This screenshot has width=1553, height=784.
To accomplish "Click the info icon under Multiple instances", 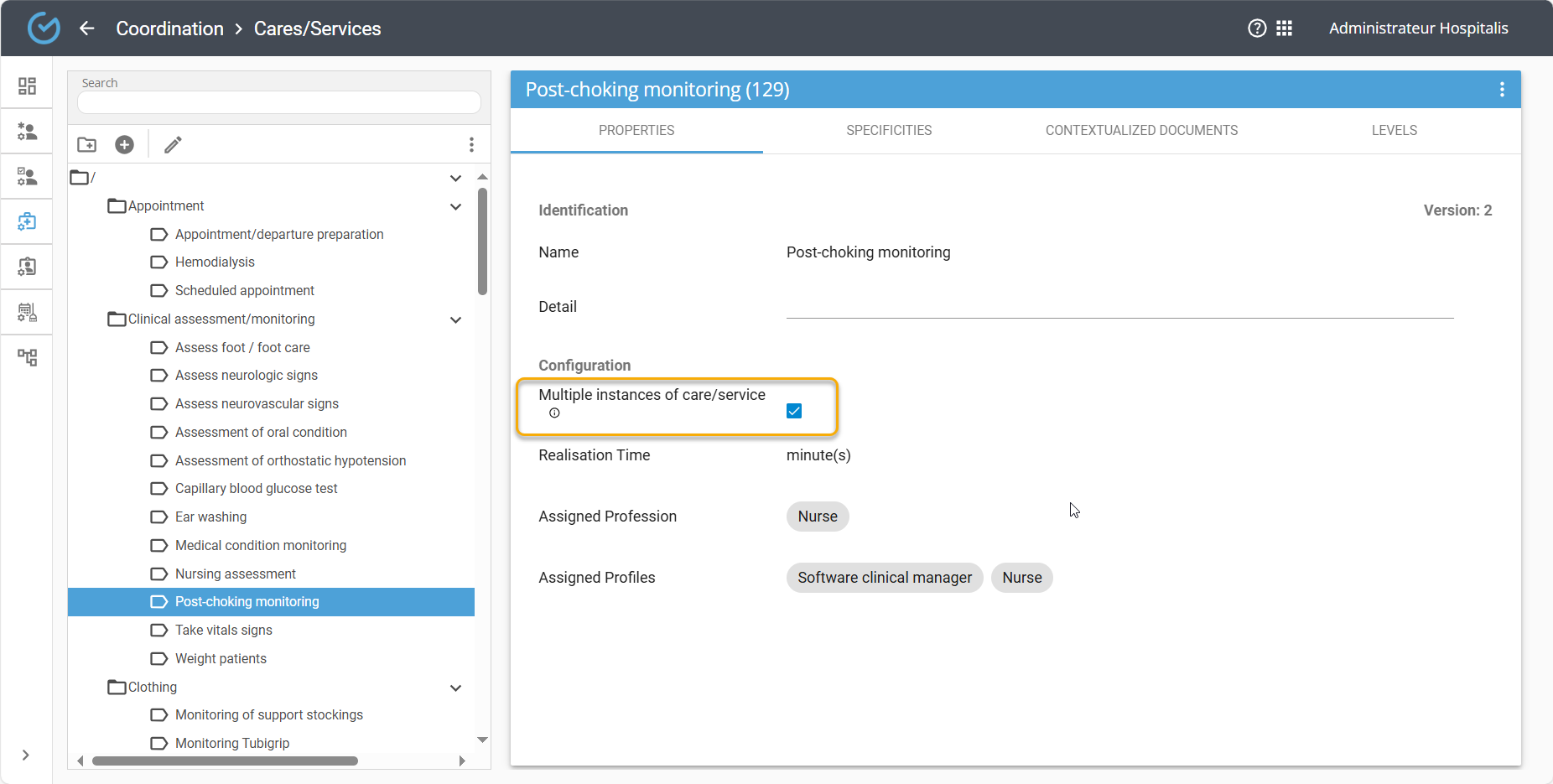I will point(554,413).
